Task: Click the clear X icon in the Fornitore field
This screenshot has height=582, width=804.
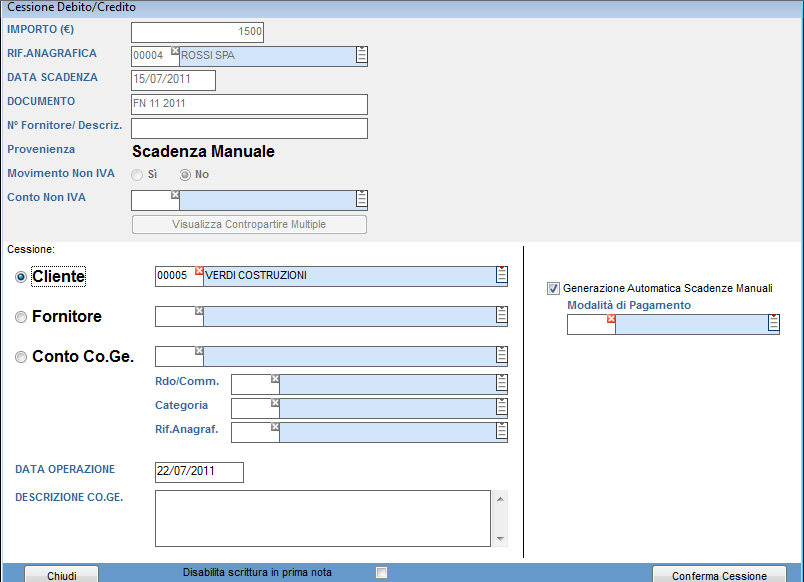Action: coord(198,311)
